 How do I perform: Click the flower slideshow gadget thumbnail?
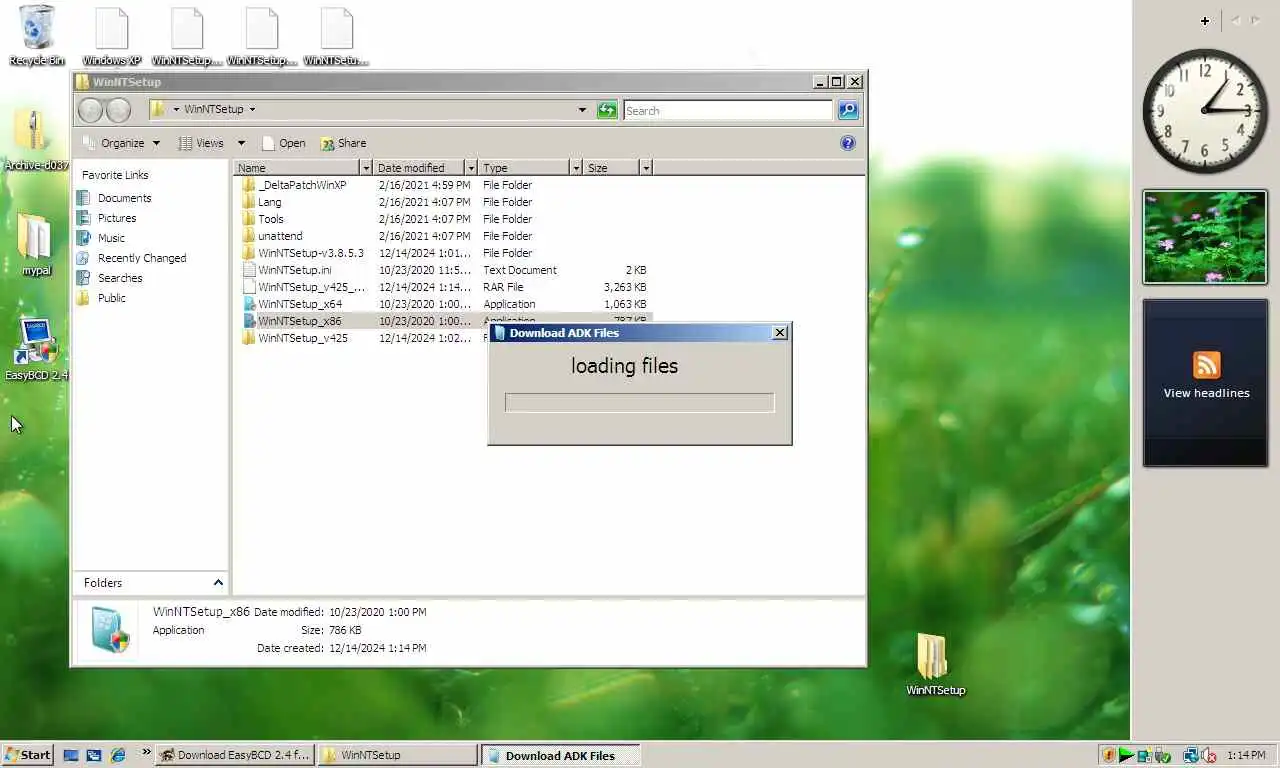(x=1205, y=237)
